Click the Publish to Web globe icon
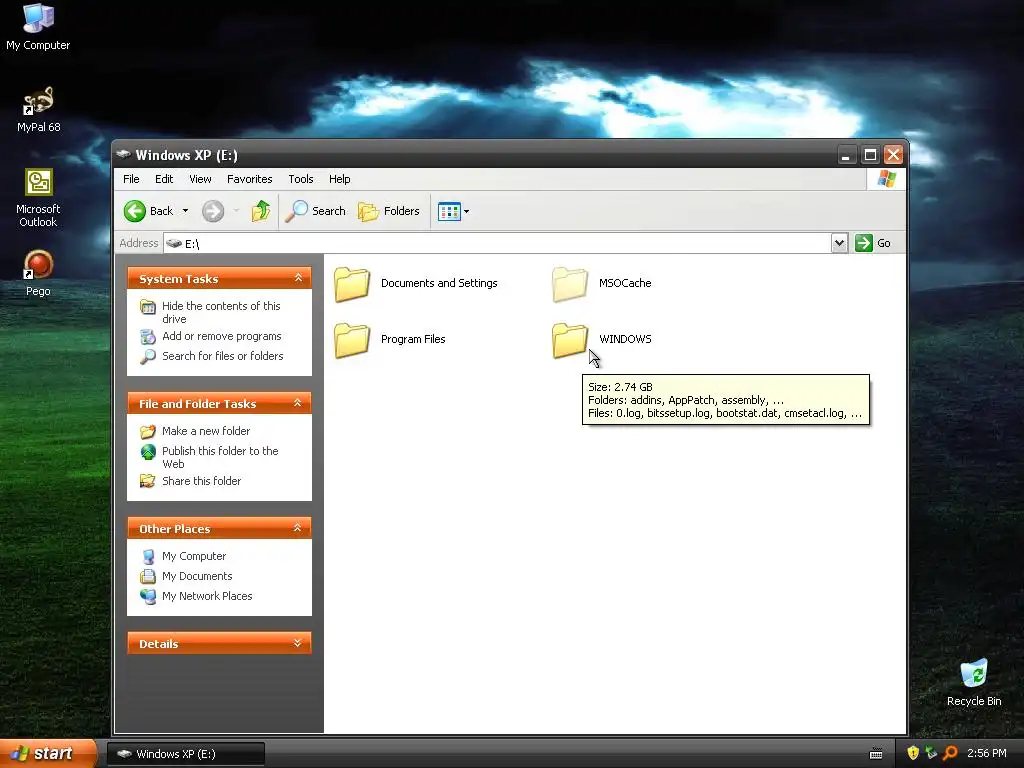 pos(148,451)
